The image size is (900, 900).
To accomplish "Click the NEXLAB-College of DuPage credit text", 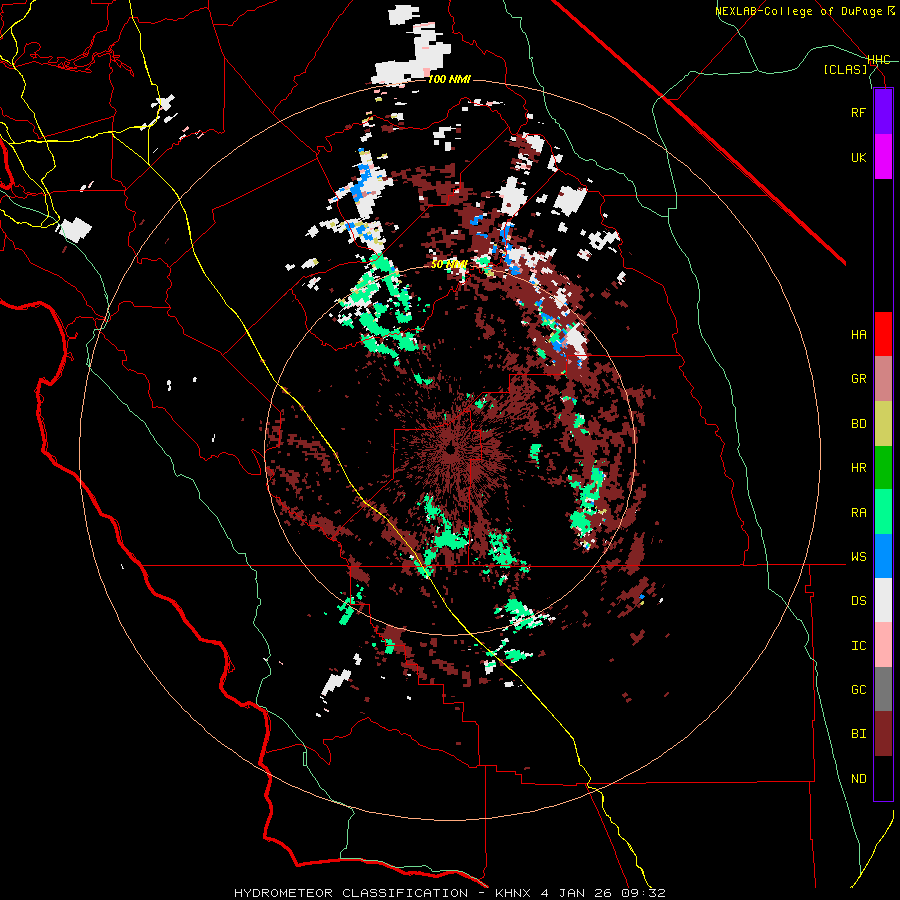I will 805,11.
